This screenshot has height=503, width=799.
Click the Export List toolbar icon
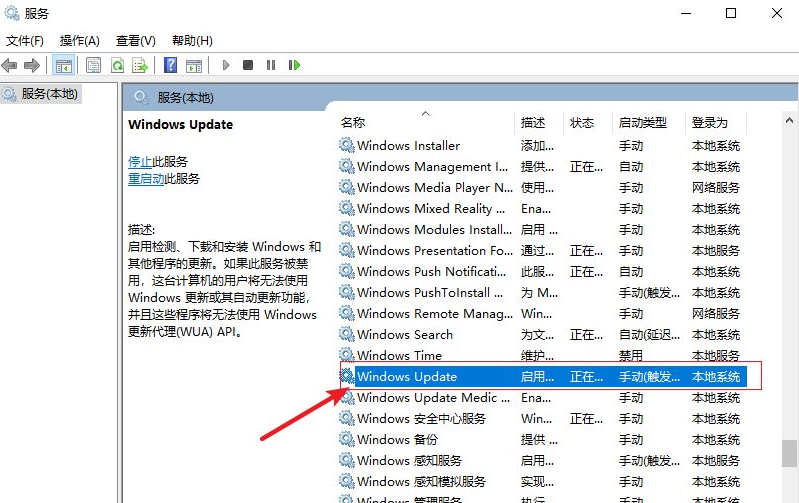[140, 65]
